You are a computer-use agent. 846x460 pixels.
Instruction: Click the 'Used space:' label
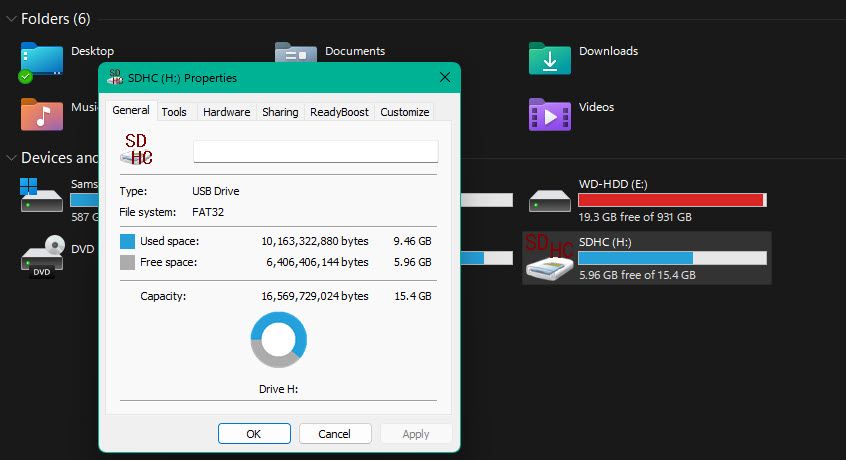click(x=169, y=241)
